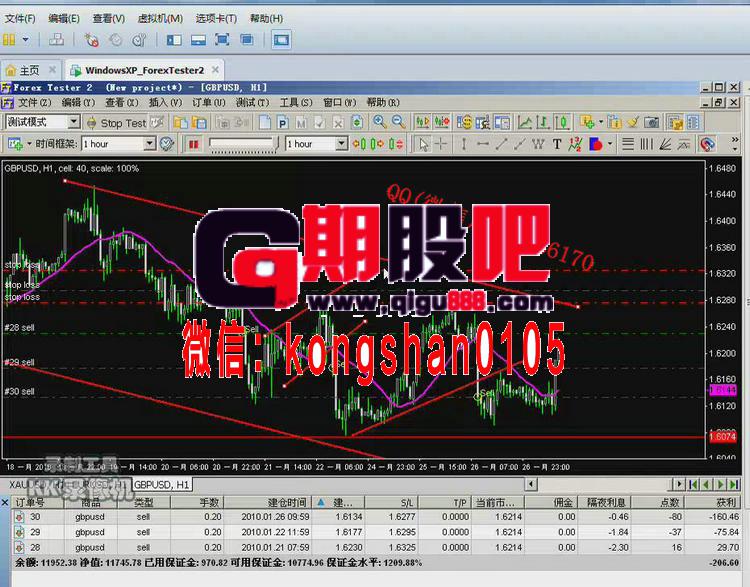This screenshot has width=750, height=587.
Task: Close the orders panel with X
Action: click(5, 502)
